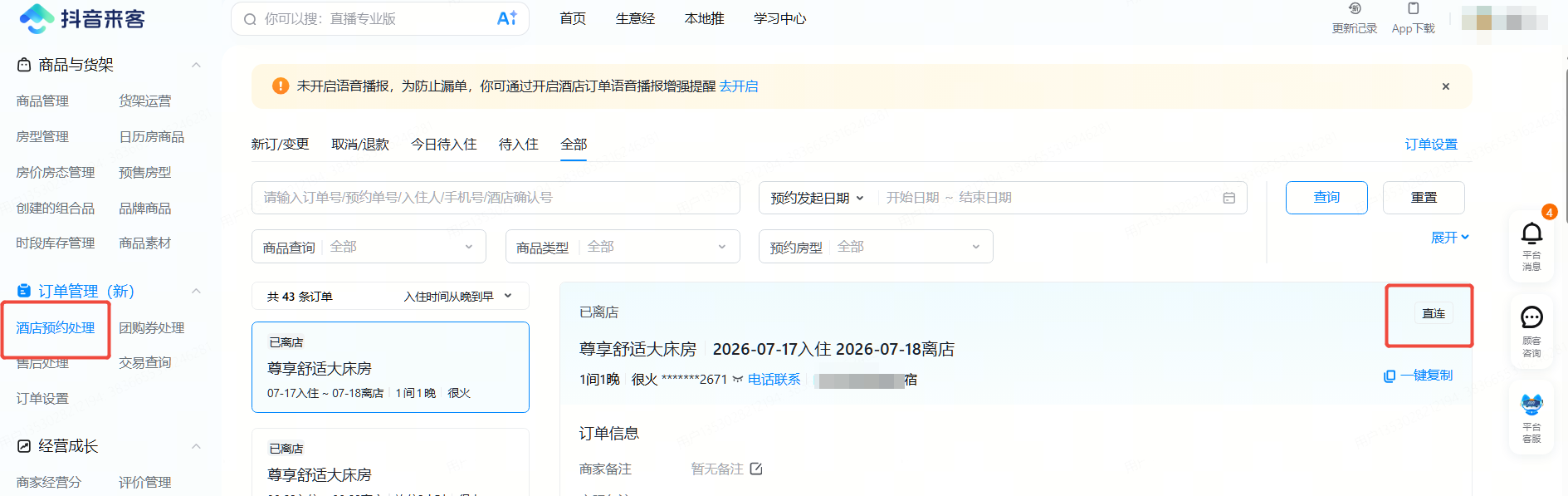Image resolution: width=1568 pixels, height=496 pixels.
Task: Open 学习中心 in top navigation
Action: point(780,18)
